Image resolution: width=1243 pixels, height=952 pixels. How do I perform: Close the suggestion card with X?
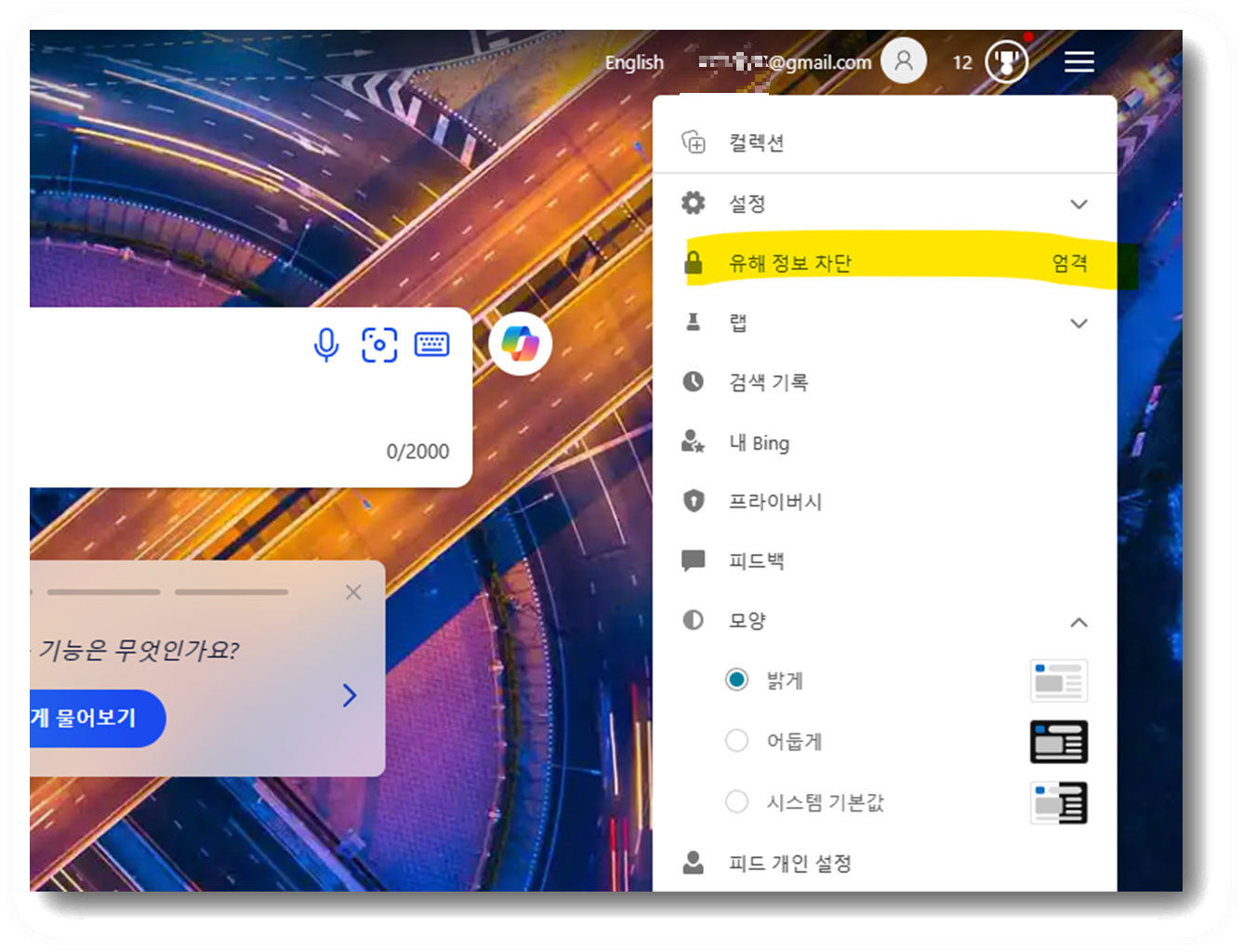[x=353, y=592]
